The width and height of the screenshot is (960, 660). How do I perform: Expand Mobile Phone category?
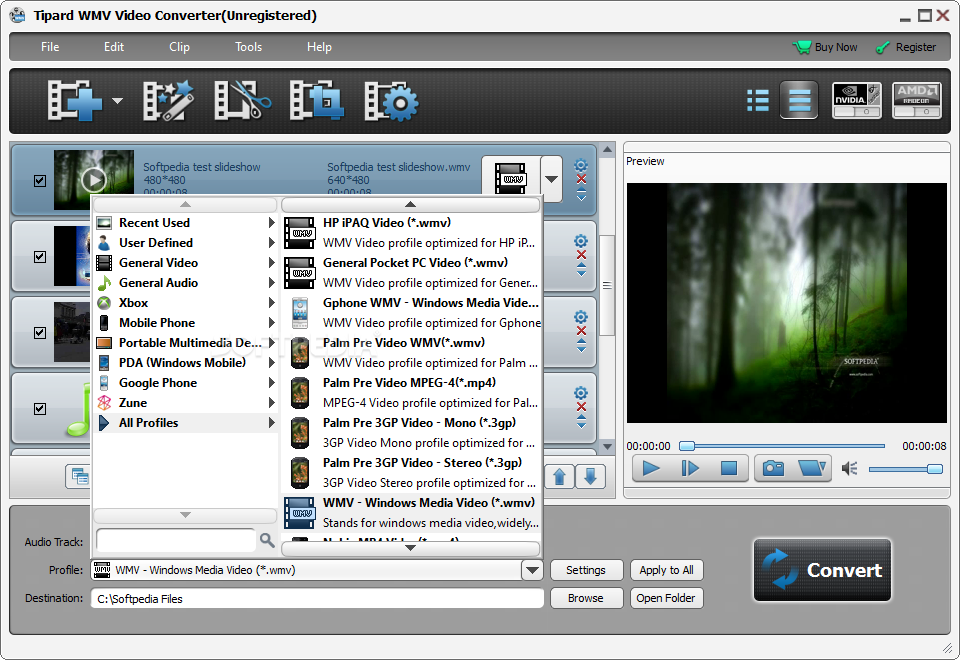[186, 323]
